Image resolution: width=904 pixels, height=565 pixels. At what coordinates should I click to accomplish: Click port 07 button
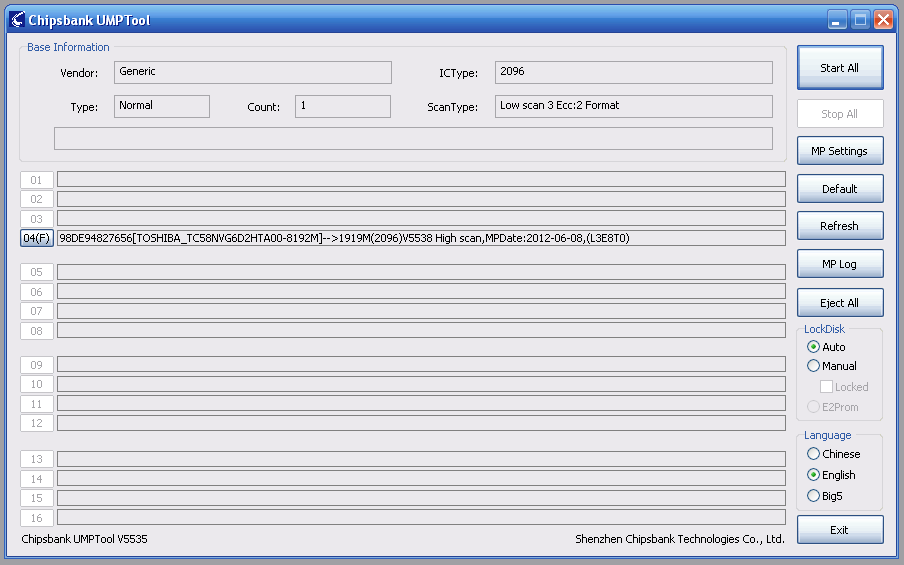[x=37, y=311]
